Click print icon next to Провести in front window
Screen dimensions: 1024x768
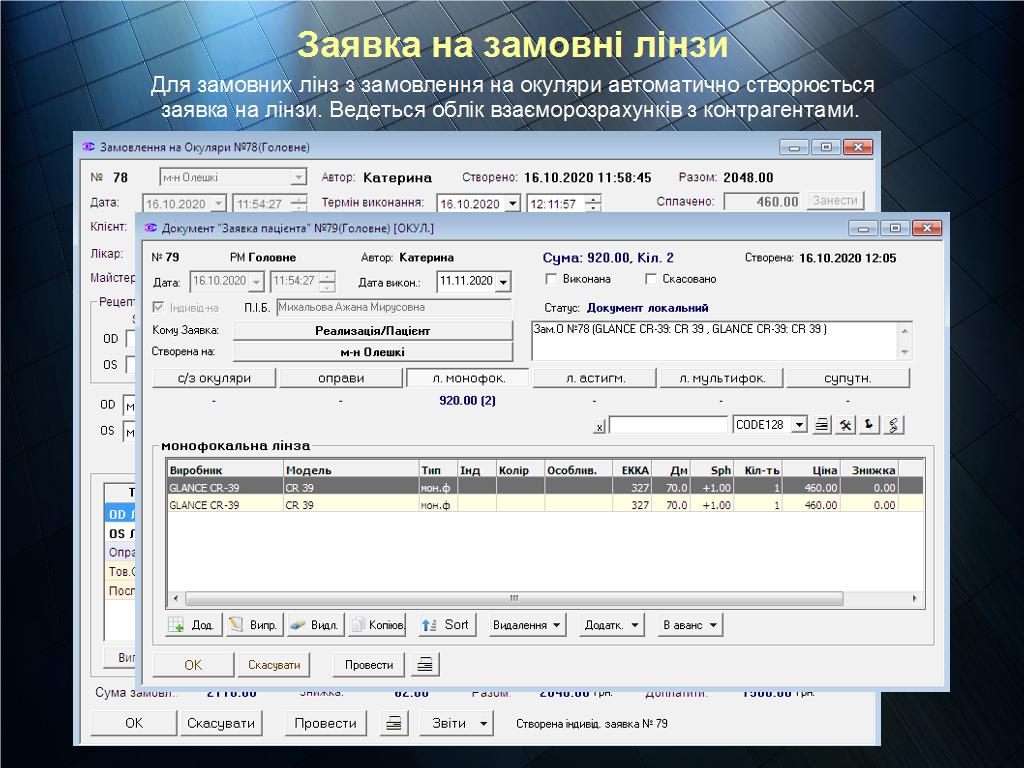[x=426, y=665]
